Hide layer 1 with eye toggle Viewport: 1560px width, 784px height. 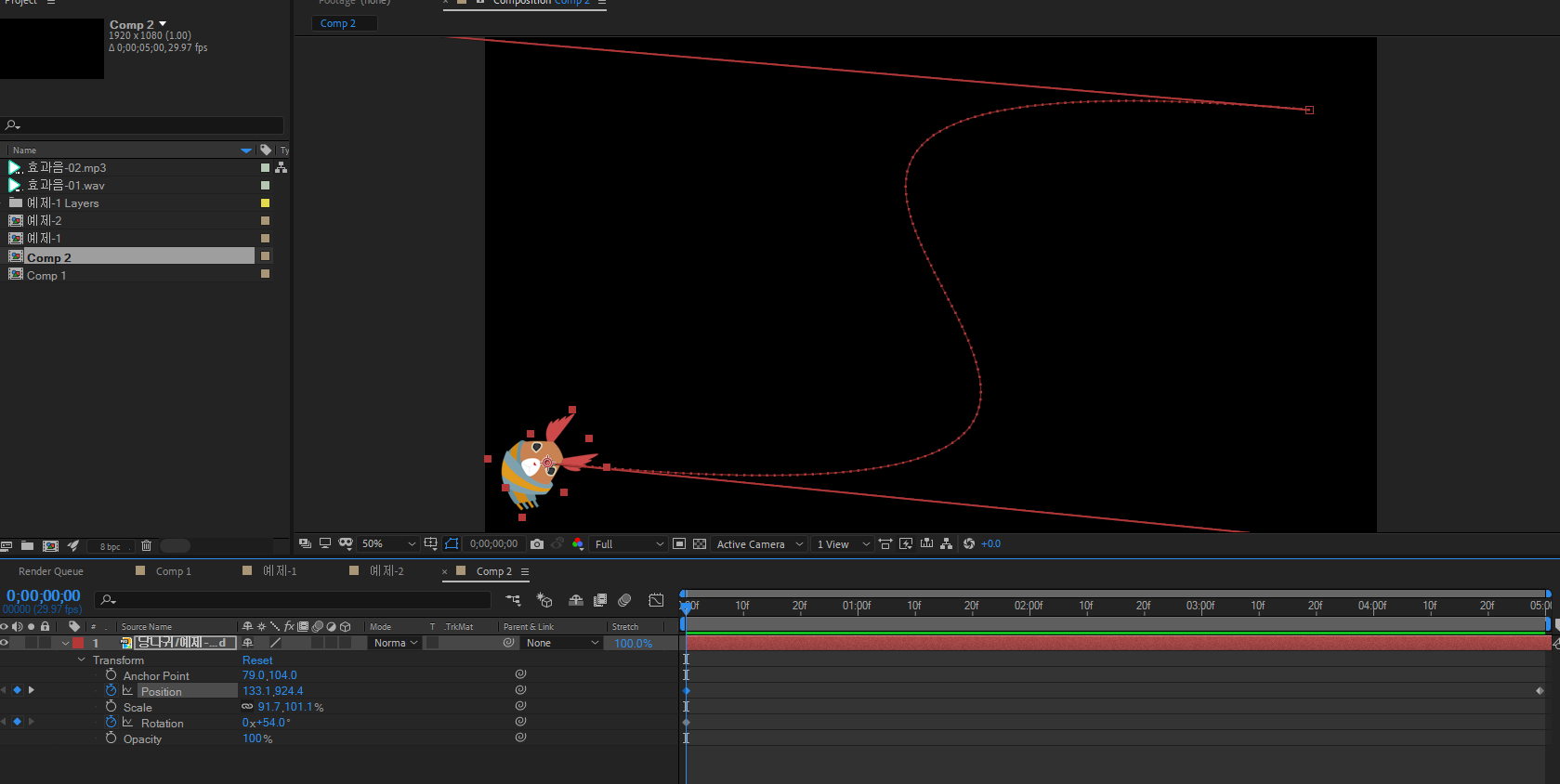tap(5, 643)
